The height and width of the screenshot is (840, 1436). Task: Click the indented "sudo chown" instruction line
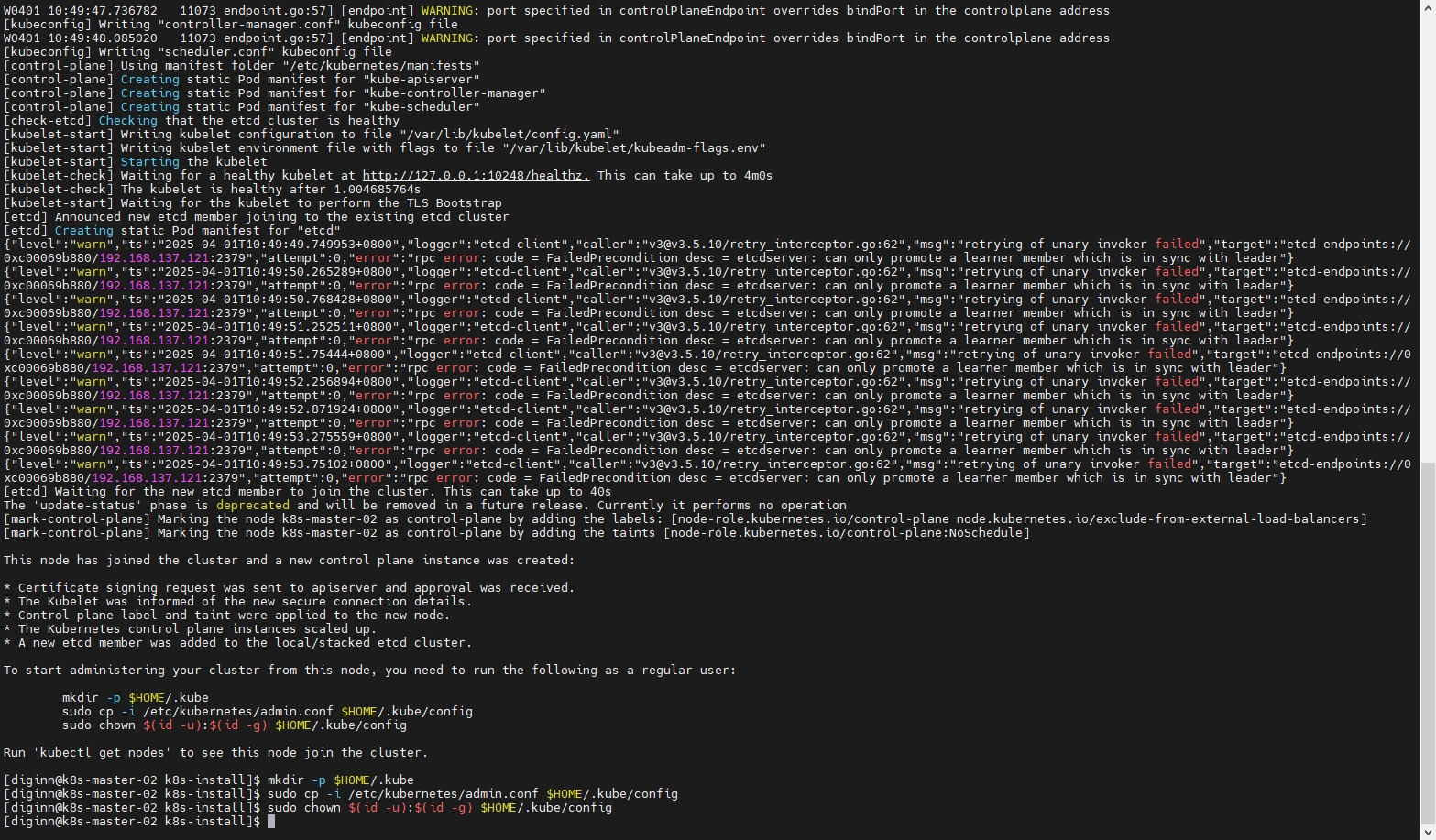coord(234,725)
